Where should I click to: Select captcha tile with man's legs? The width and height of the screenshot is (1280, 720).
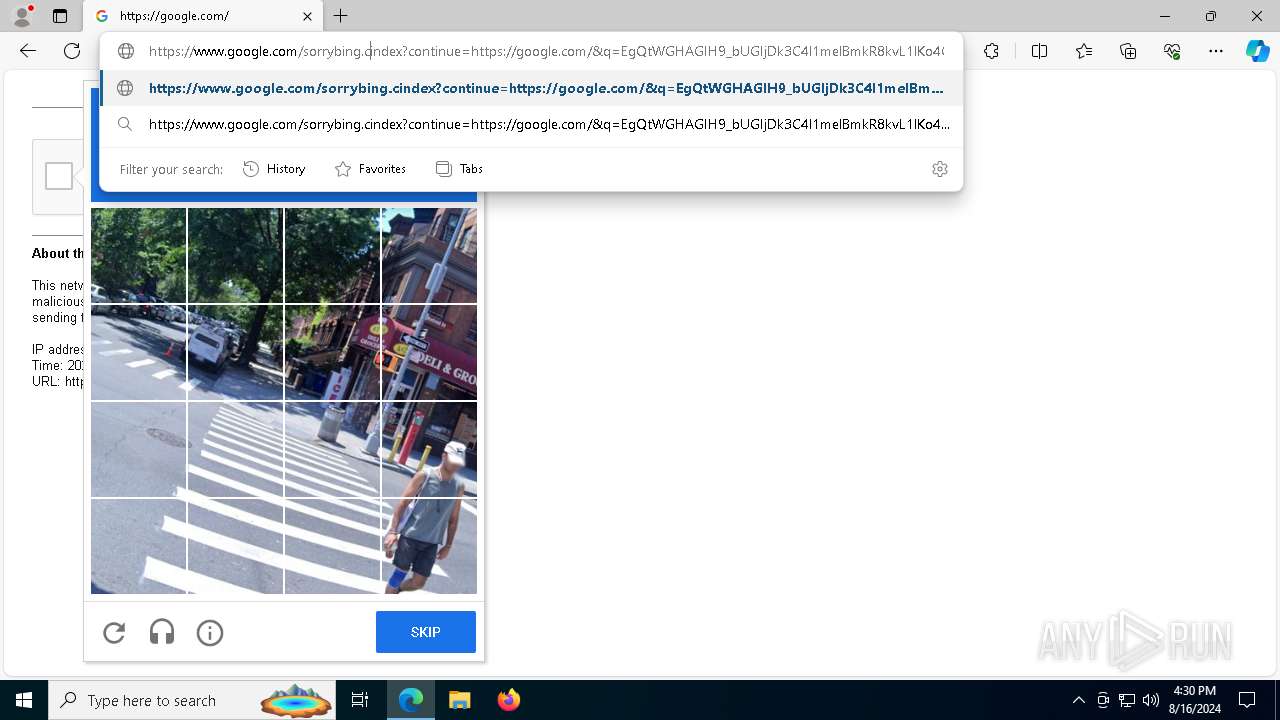[x=429, y=547]
